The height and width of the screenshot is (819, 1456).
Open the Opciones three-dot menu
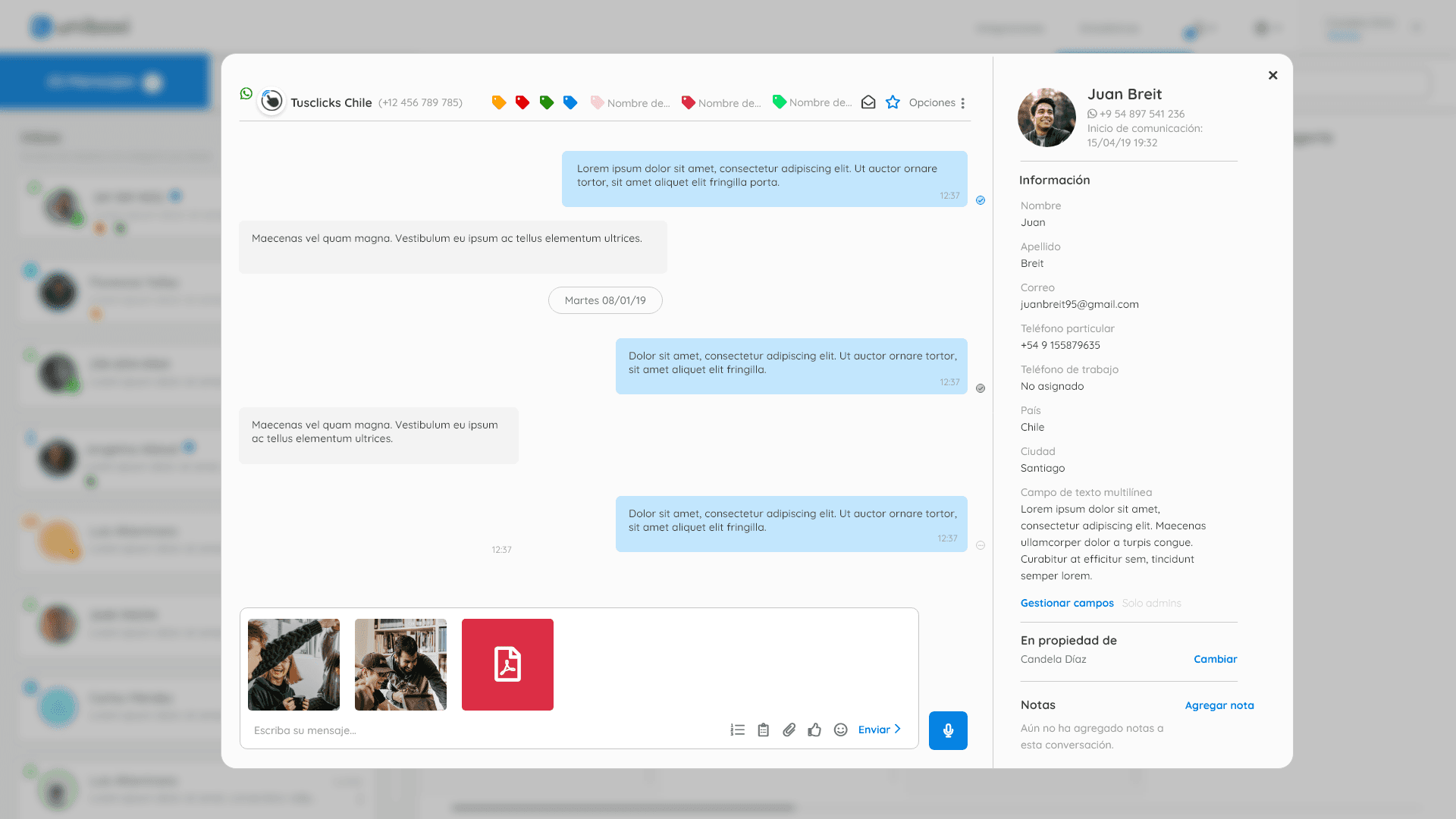coord(962,103)
